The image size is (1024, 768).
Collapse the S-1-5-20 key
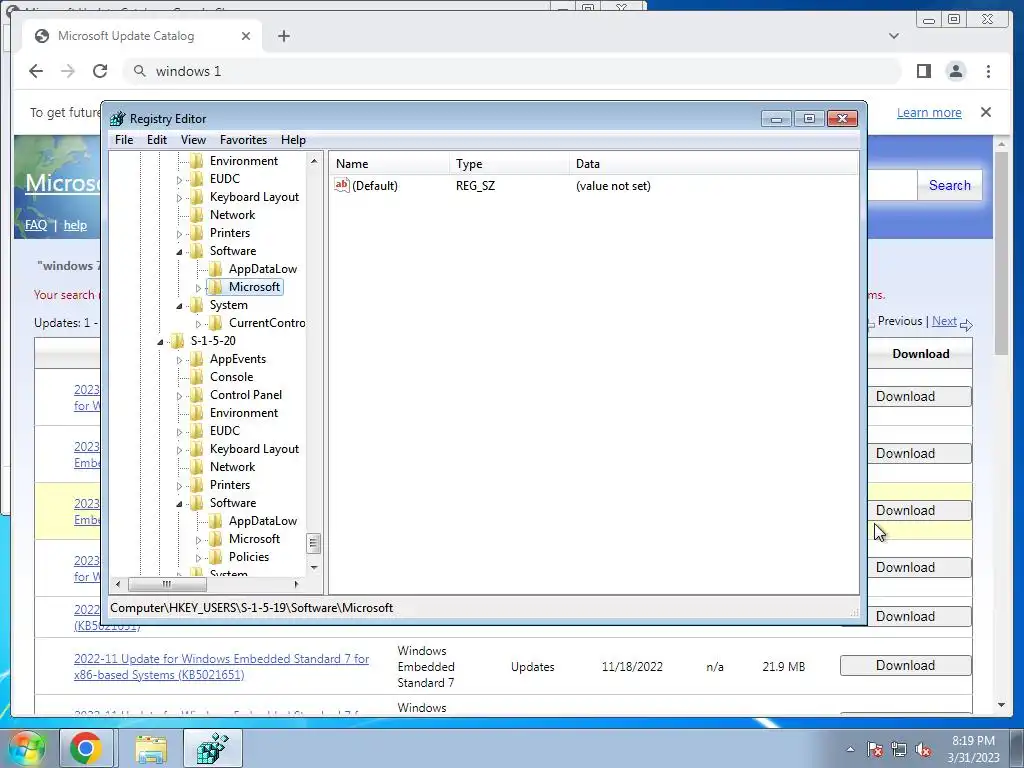(x=161, y=342)
